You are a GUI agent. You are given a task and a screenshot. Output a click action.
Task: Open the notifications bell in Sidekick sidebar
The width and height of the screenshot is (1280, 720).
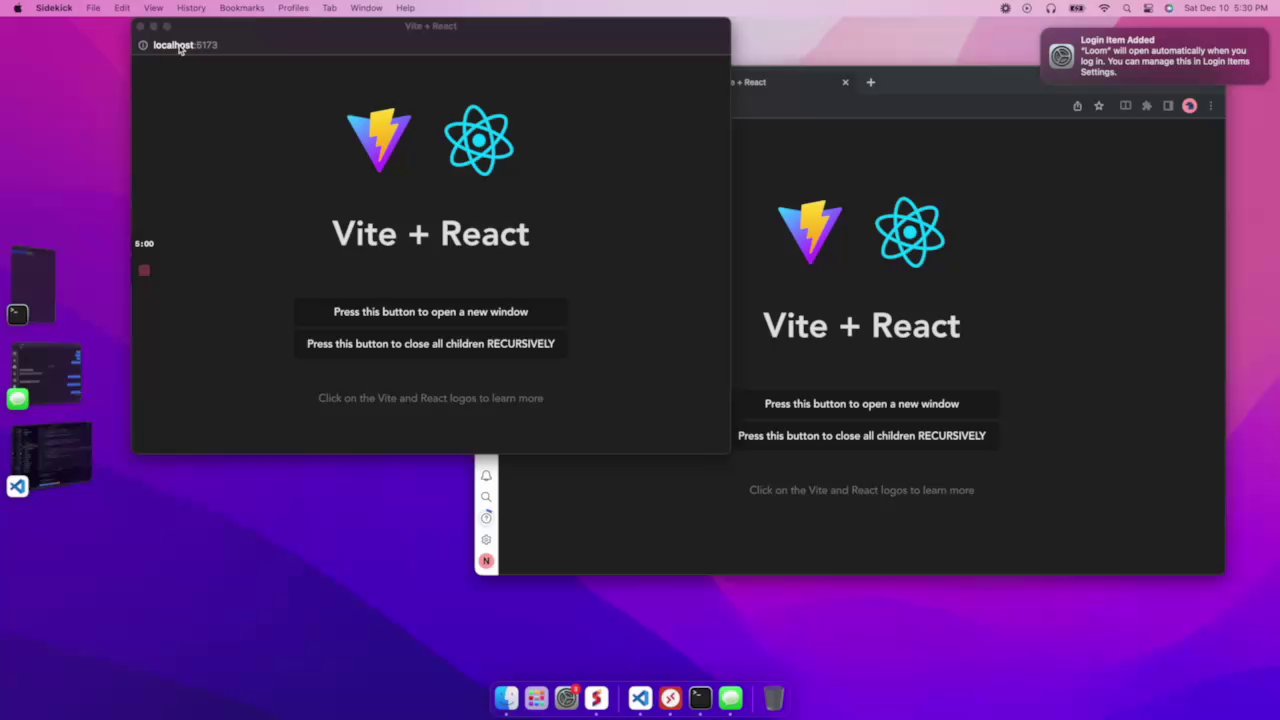tap(486, 476)
